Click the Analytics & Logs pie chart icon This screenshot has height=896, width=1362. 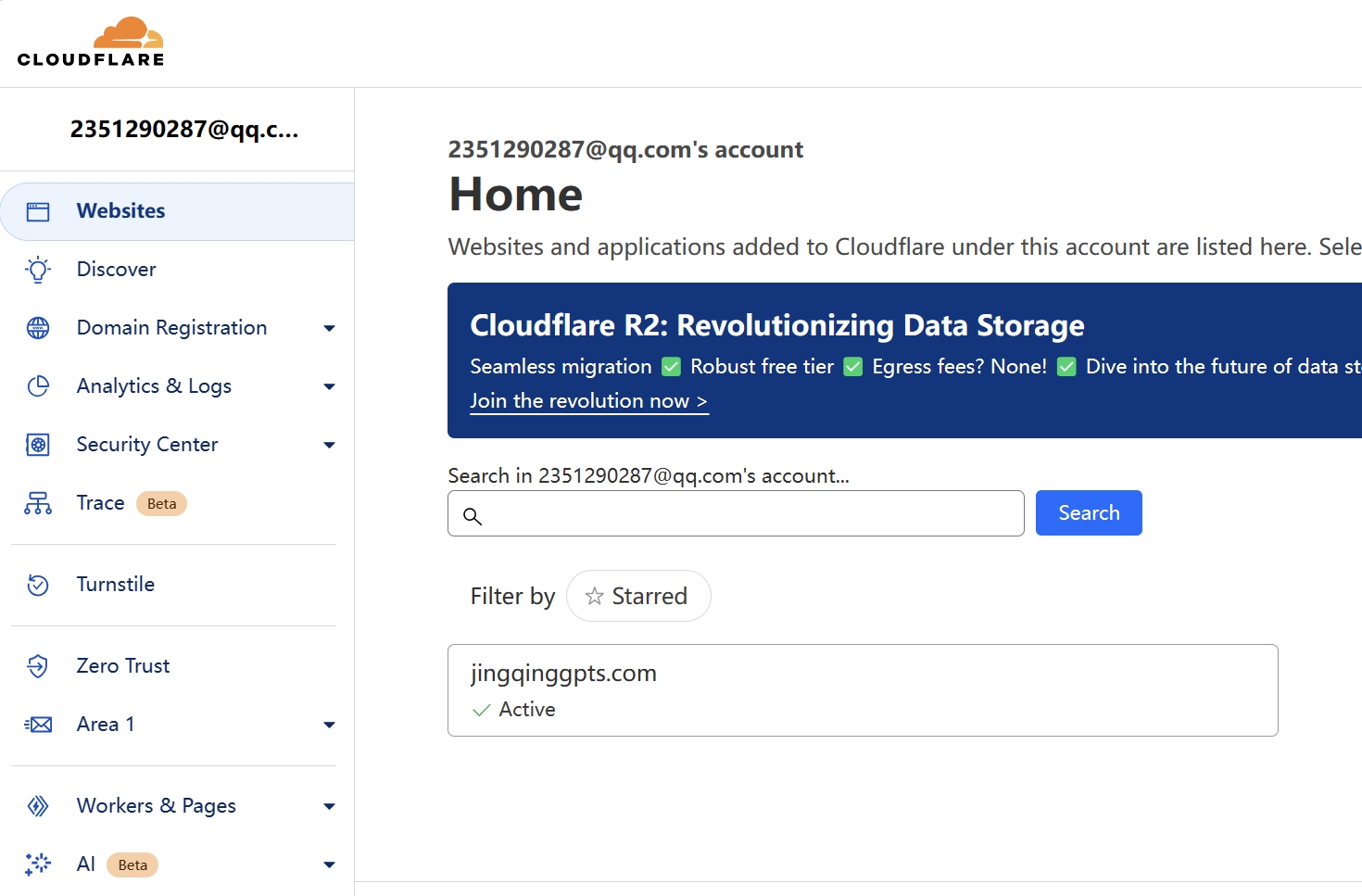(38, 386)
